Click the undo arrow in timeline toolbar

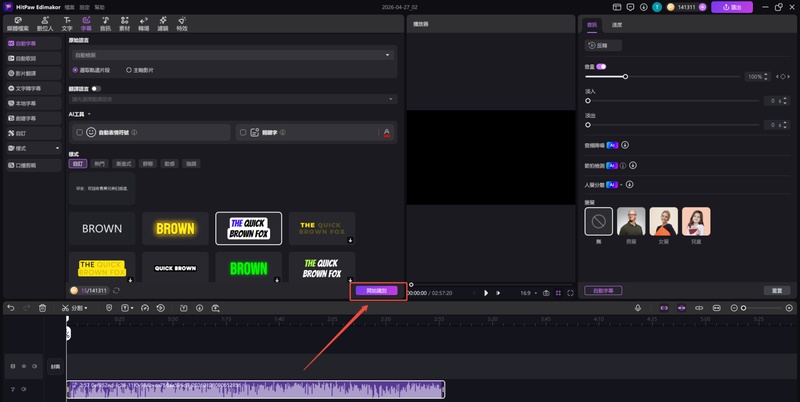click(11, 308)
